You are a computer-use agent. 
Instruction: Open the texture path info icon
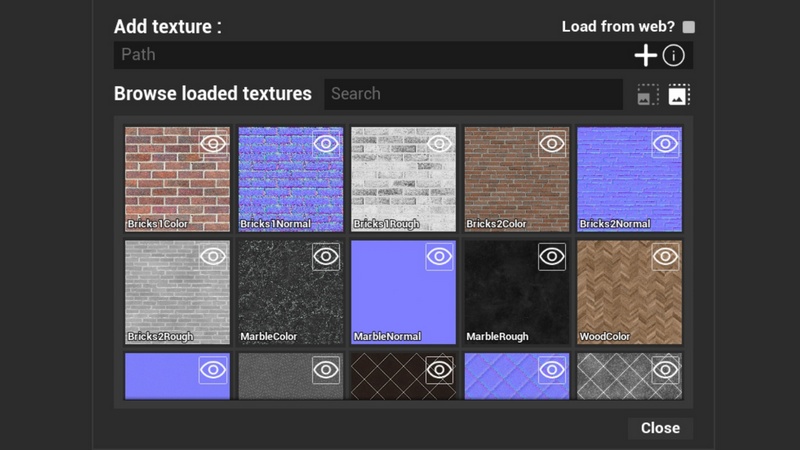click(674, 56)
